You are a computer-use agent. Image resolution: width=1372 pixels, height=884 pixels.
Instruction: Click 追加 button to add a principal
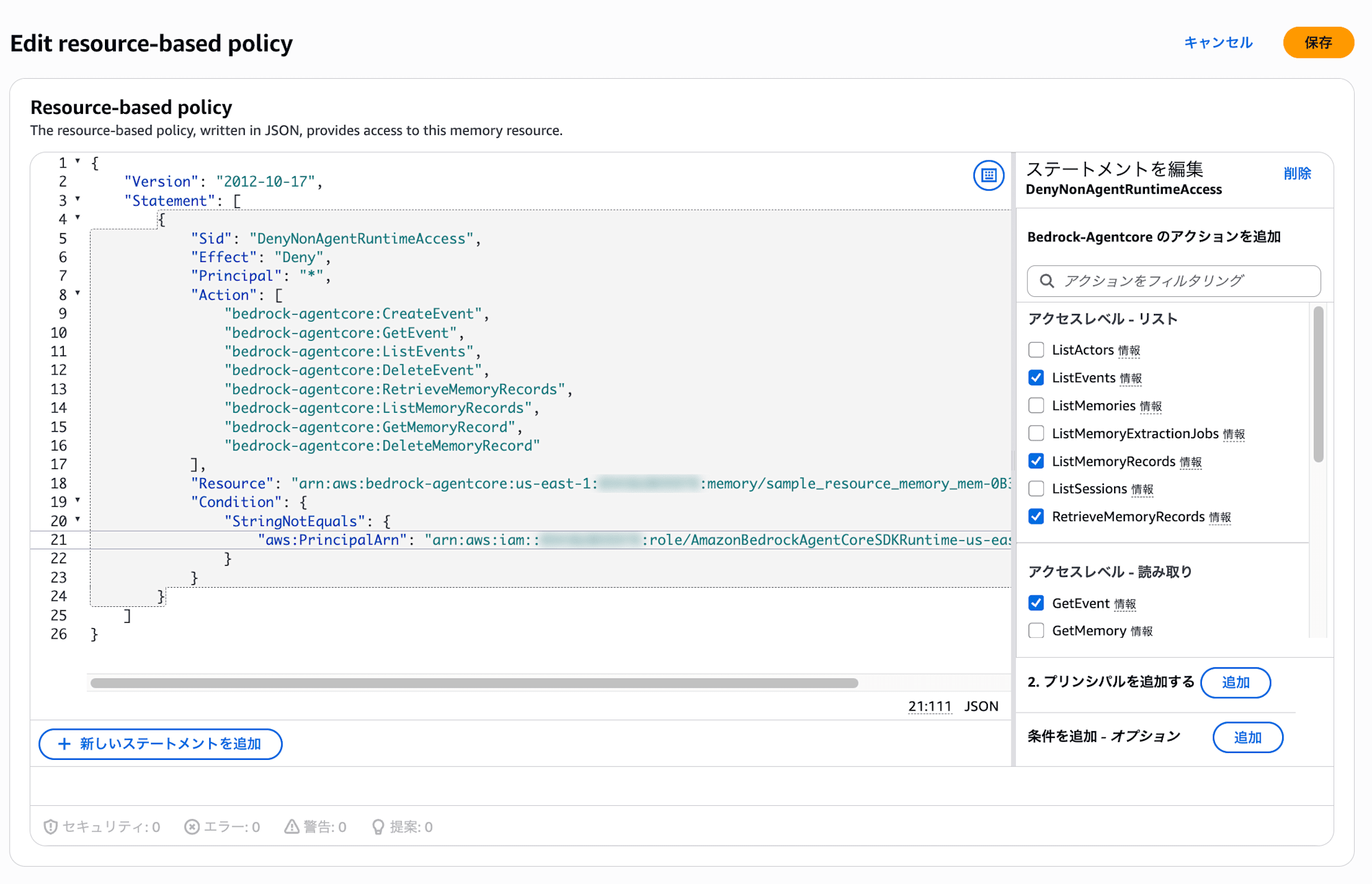1235,682
